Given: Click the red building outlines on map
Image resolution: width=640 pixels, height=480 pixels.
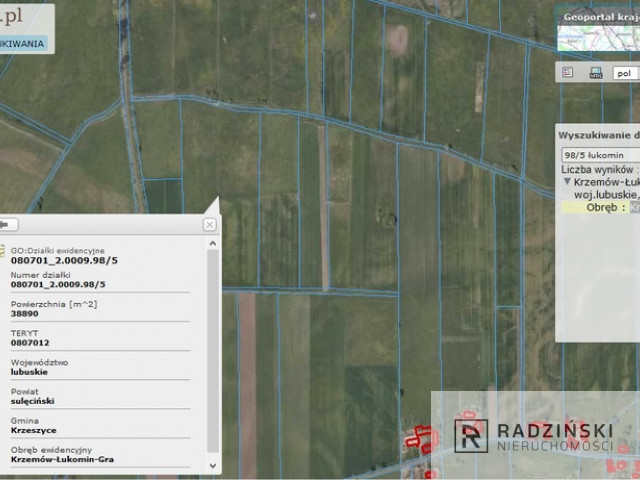Looking at the screenshot, I should tap(421, 439).
